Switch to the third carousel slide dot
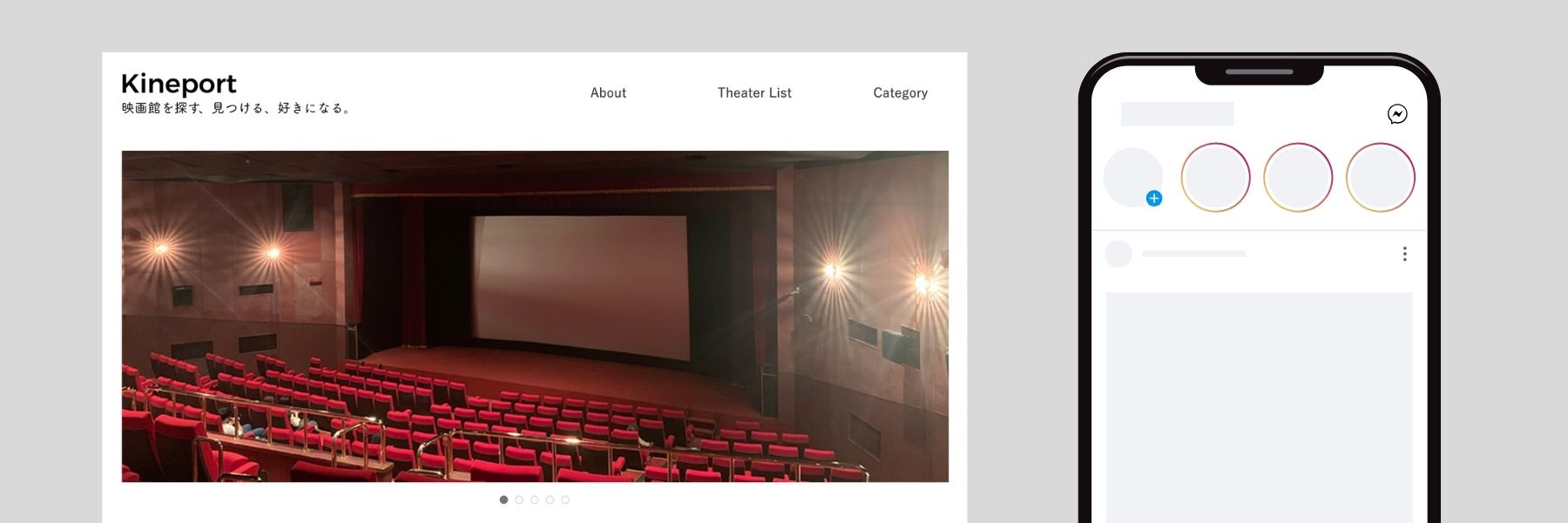This screenshot has height=523, width=1568. [x=535, y=499]
